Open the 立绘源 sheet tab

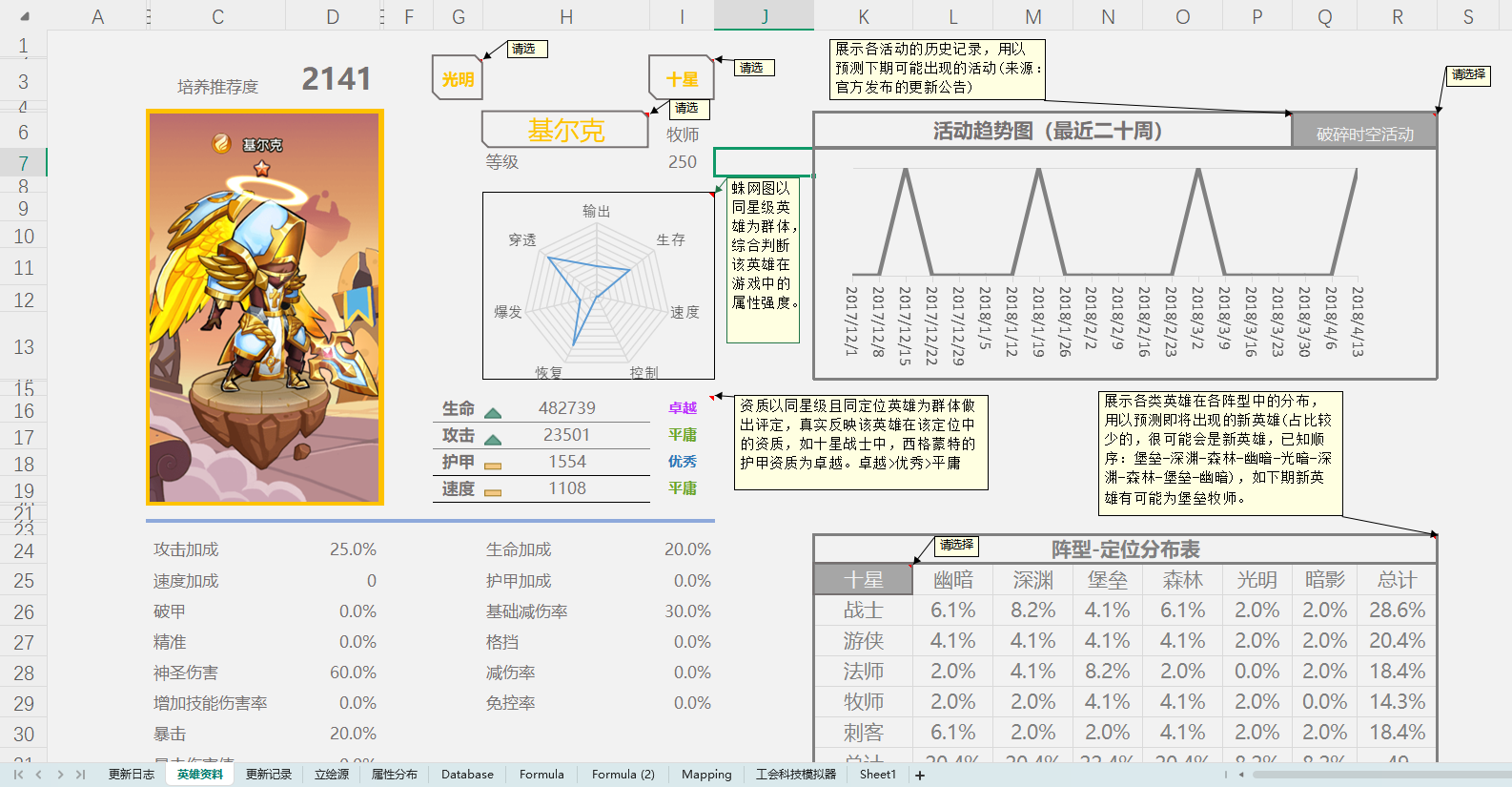332,775
